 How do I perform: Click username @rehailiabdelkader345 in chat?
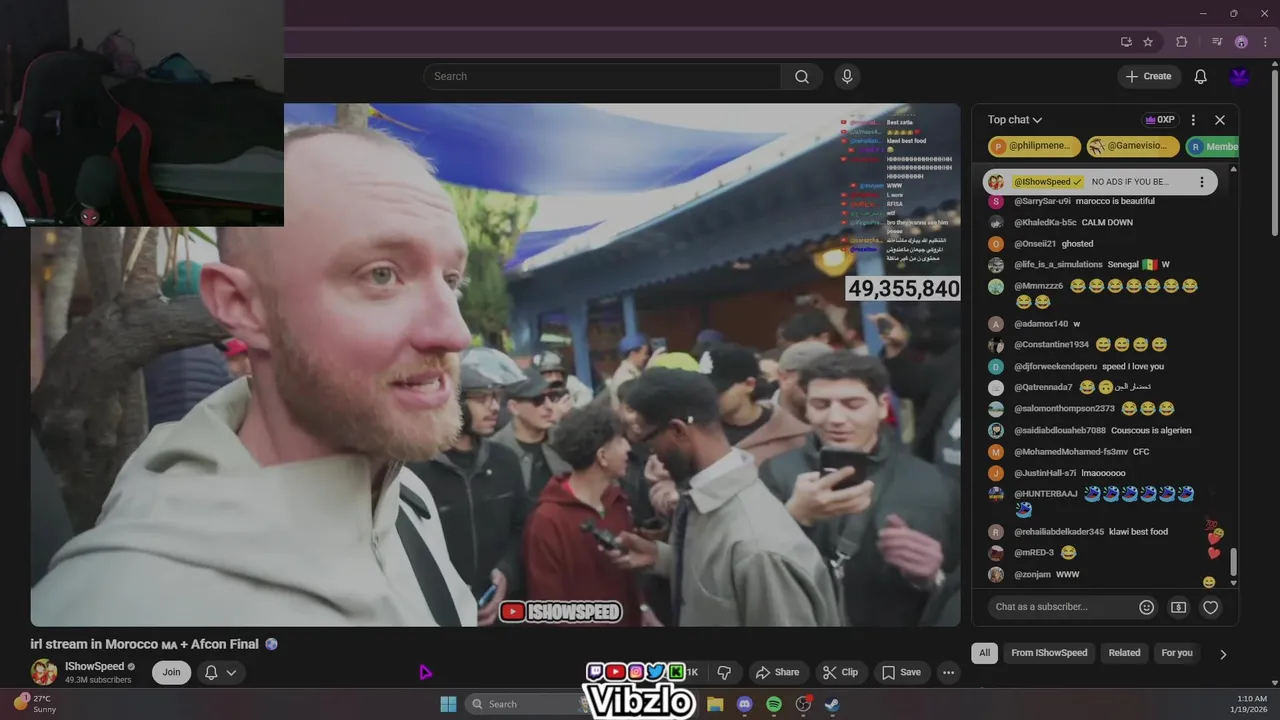coord(1059,532)
